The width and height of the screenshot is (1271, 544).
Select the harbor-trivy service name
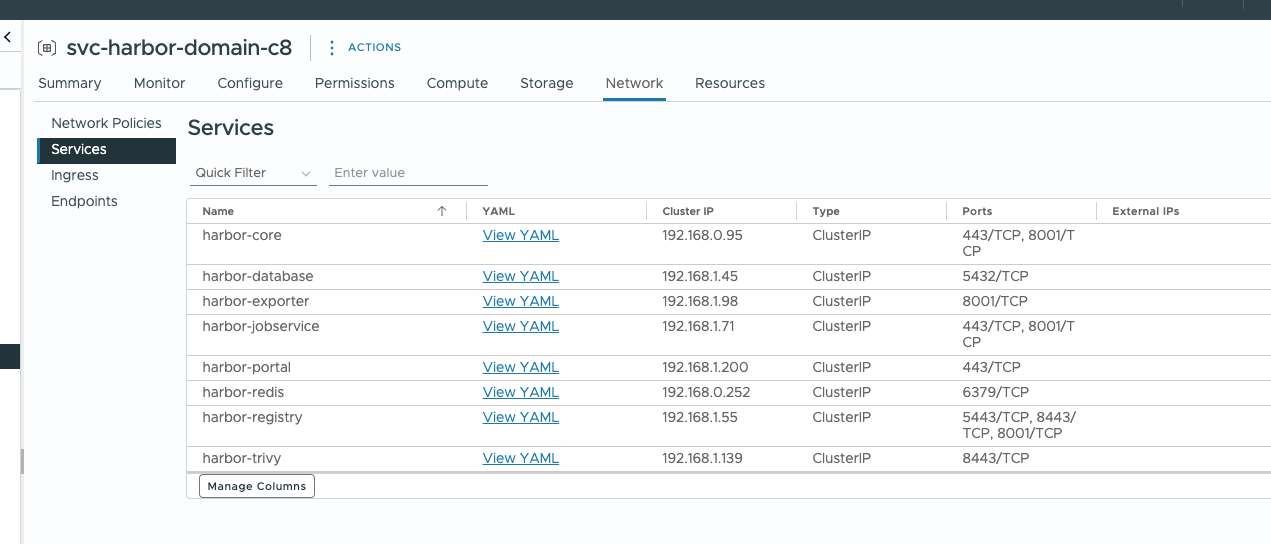[x=242, y=458]
